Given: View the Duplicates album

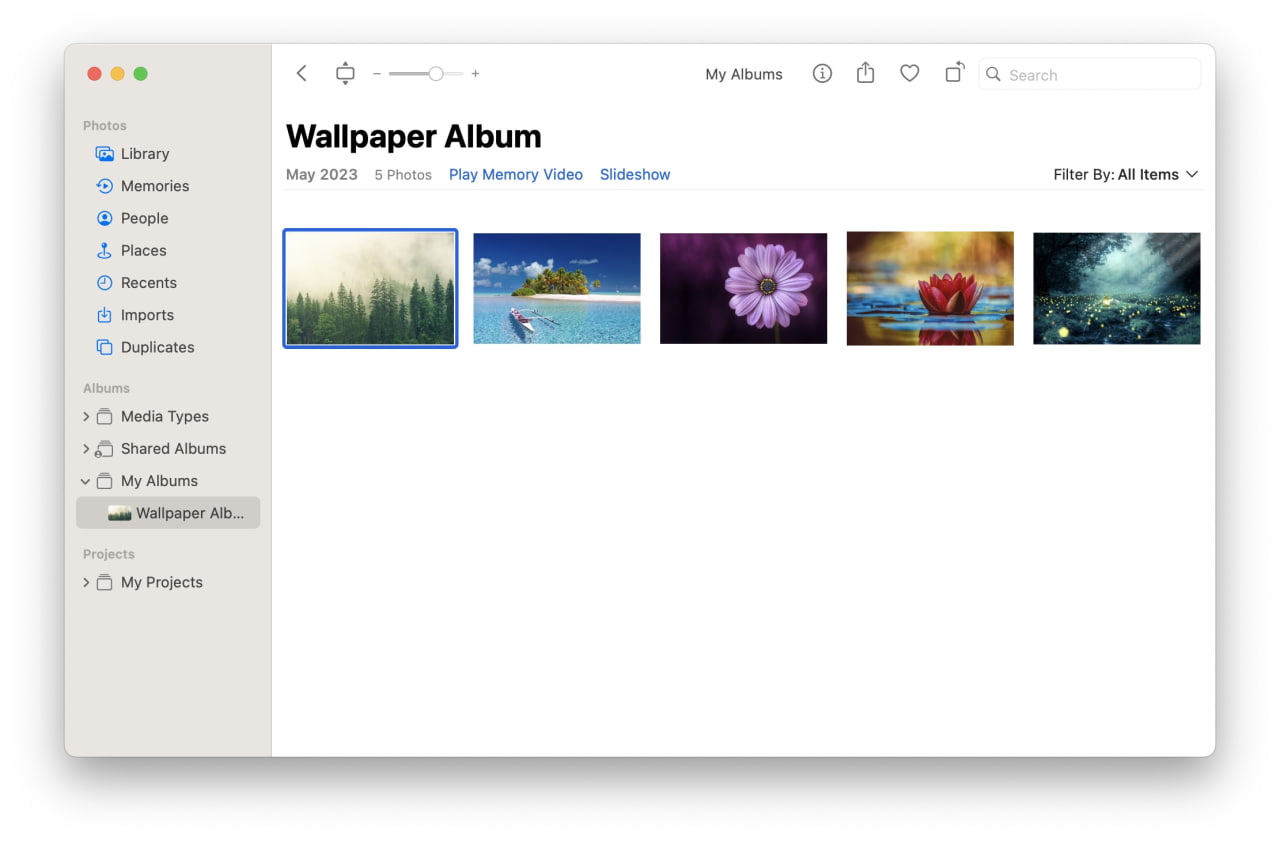Looking at the screenshot, I should coord(156,347).
